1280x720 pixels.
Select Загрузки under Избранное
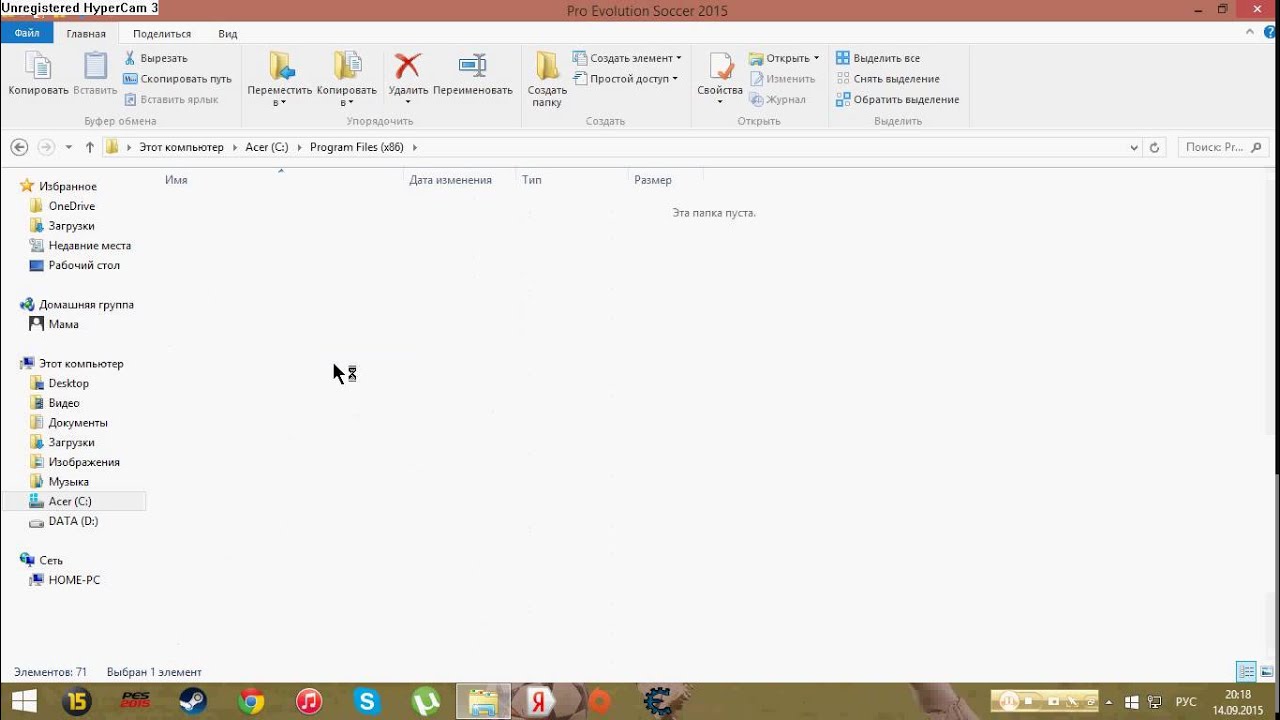tap(72, 226)
